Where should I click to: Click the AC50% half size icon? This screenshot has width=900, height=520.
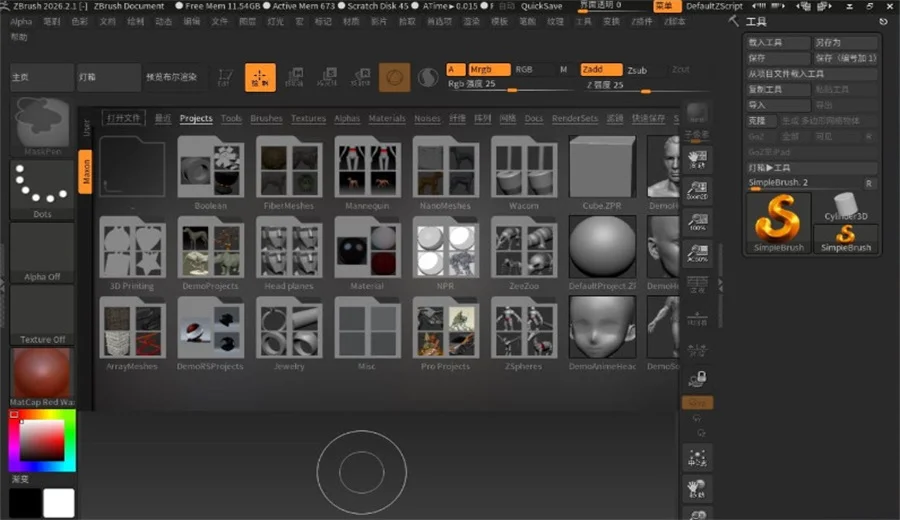tap(697, 253)
